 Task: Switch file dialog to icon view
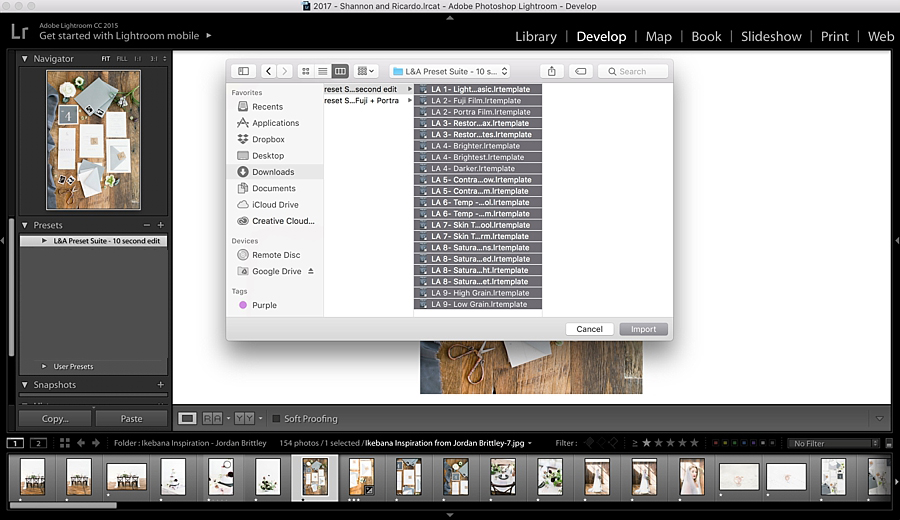306,71
